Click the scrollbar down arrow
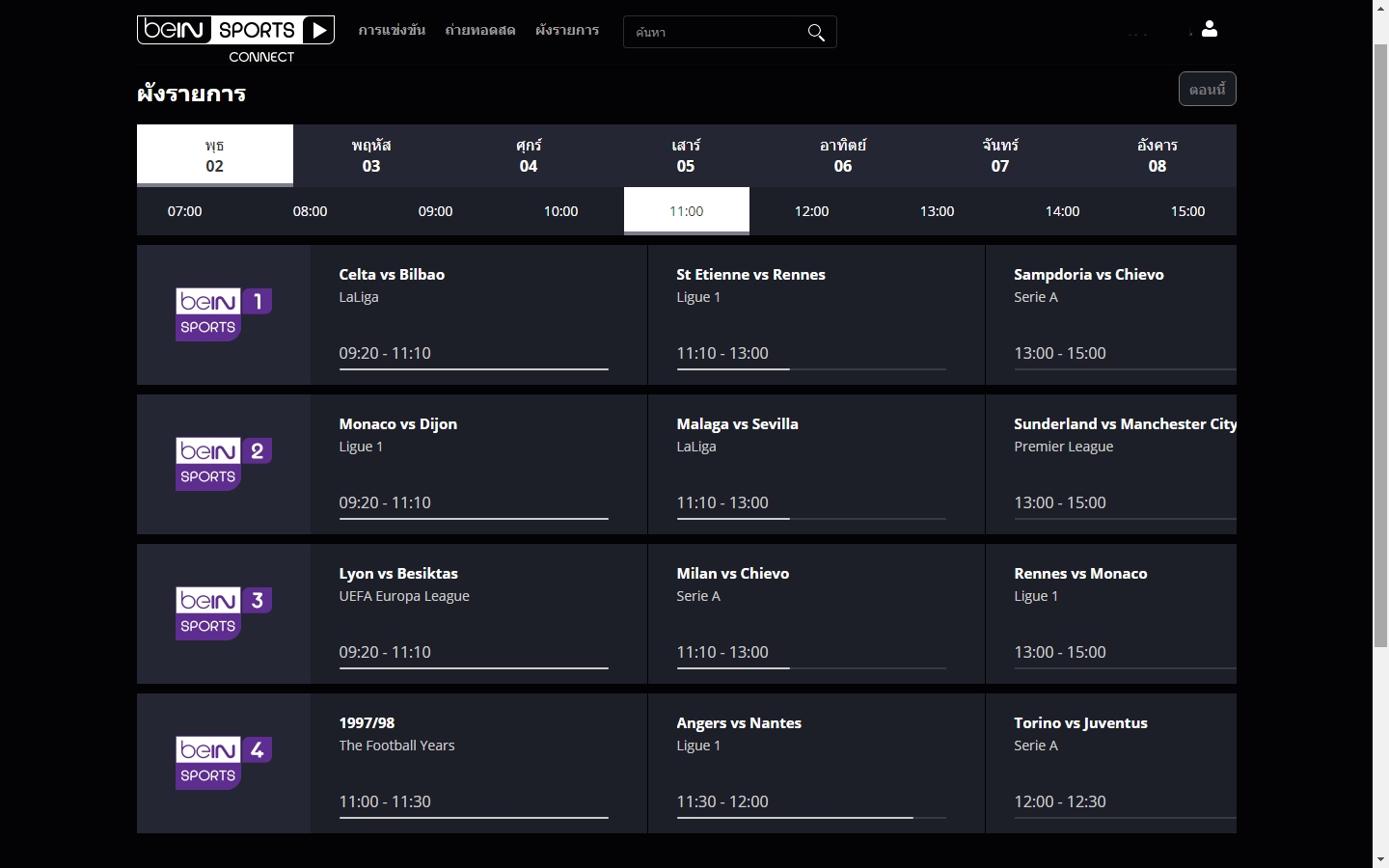This screenshot has width=1389, height=868. coord(1380,858)
